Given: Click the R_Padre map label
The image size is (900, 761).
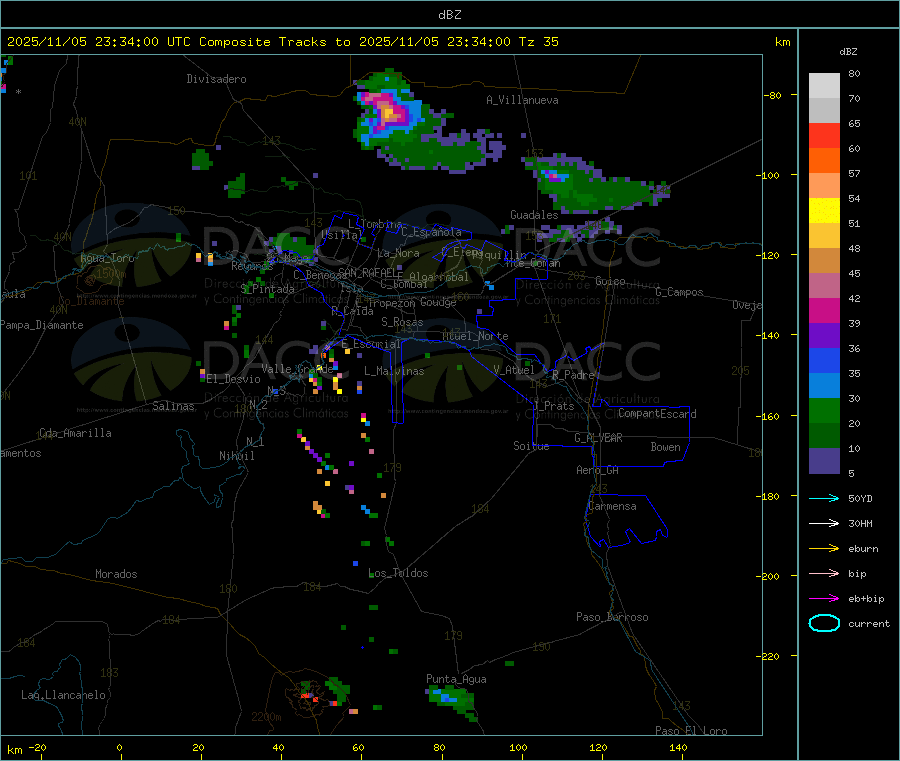Looking at the screenshot, I should 573,375.
